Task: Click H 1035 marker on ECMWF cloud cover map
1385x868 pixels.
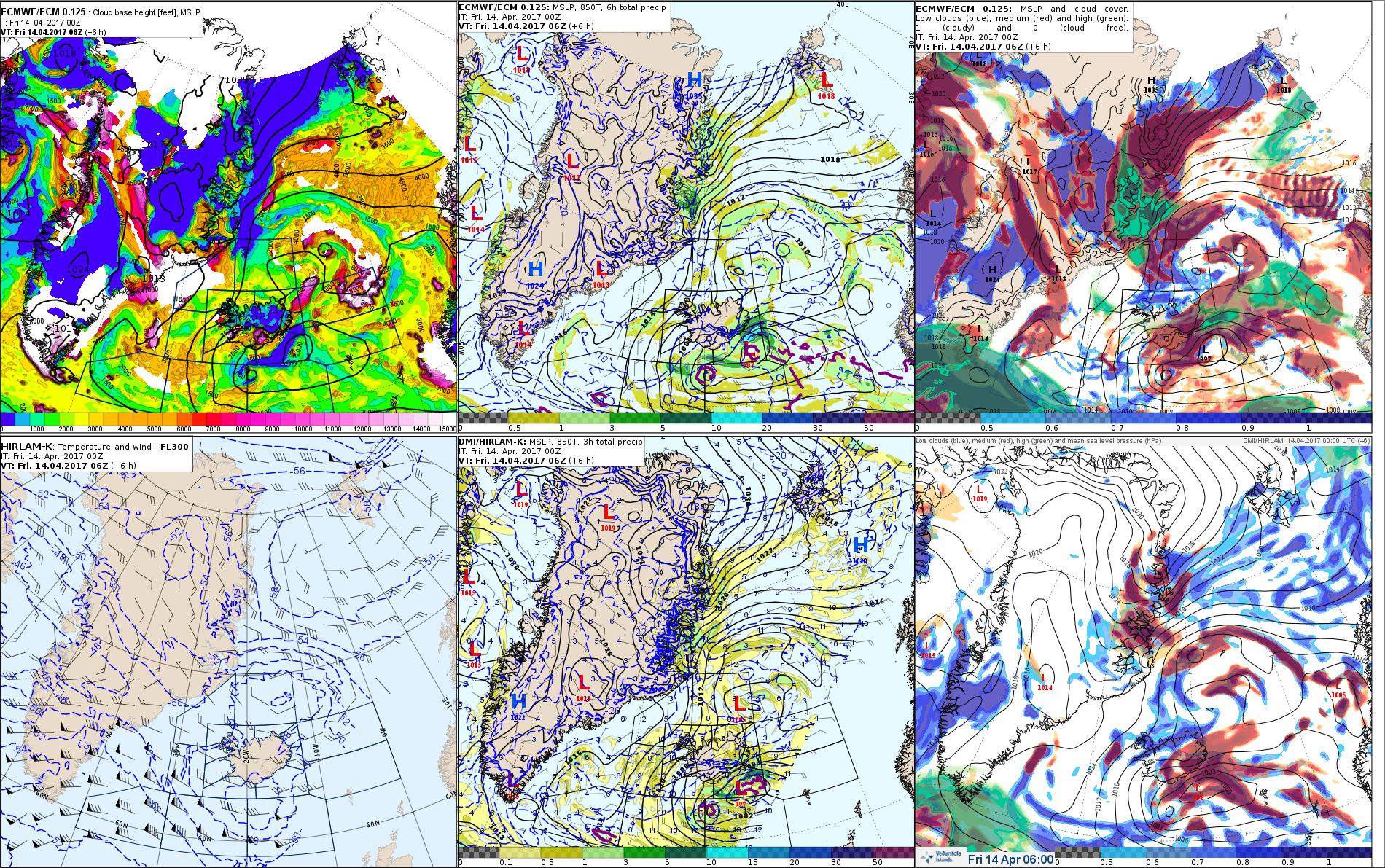Action: [1152, 85]
